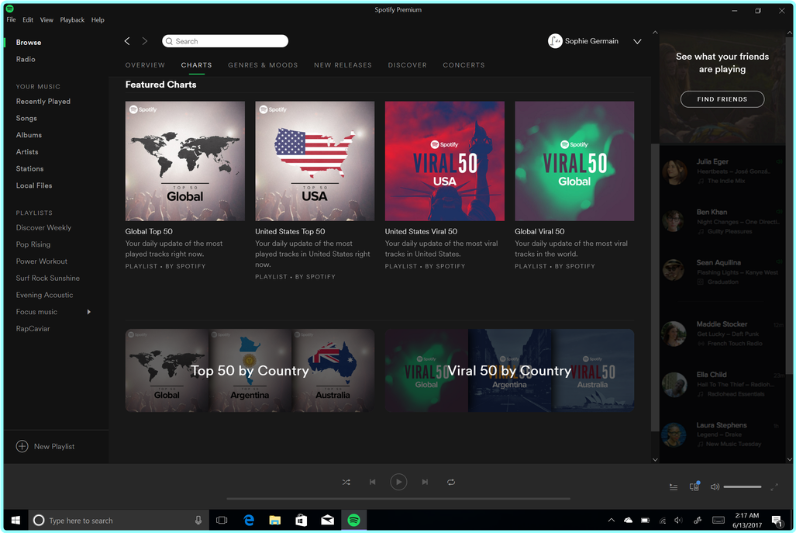Switch to the Genres & Moods tab
The image size is (796, 533).
point(263,65)
